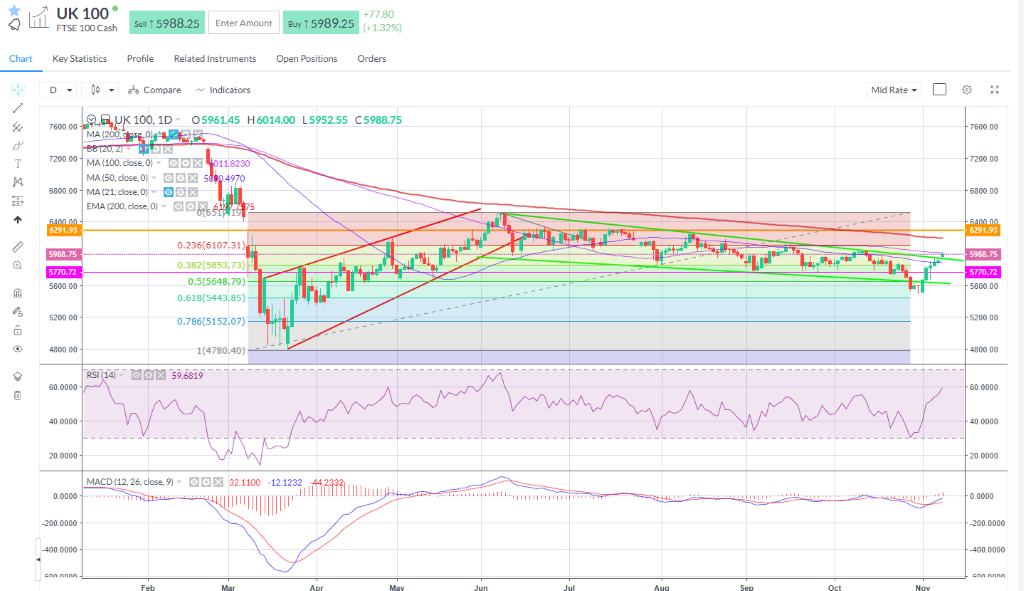
Task: Click the orange 6291.93 price label
Action: pos(63,231)
